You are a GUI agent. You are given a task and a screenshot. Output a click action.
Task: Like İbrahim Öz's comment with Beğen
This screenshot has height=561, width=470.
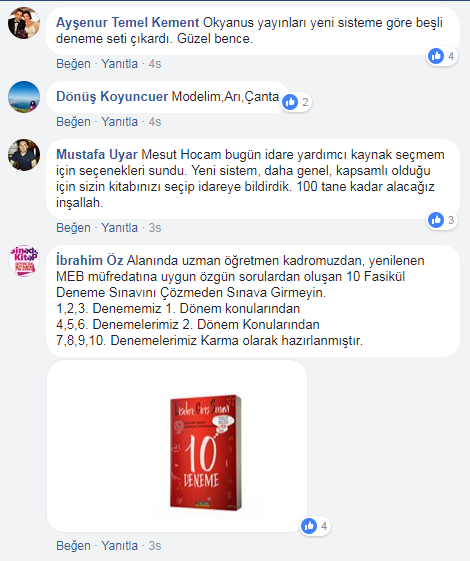[73, 546]
